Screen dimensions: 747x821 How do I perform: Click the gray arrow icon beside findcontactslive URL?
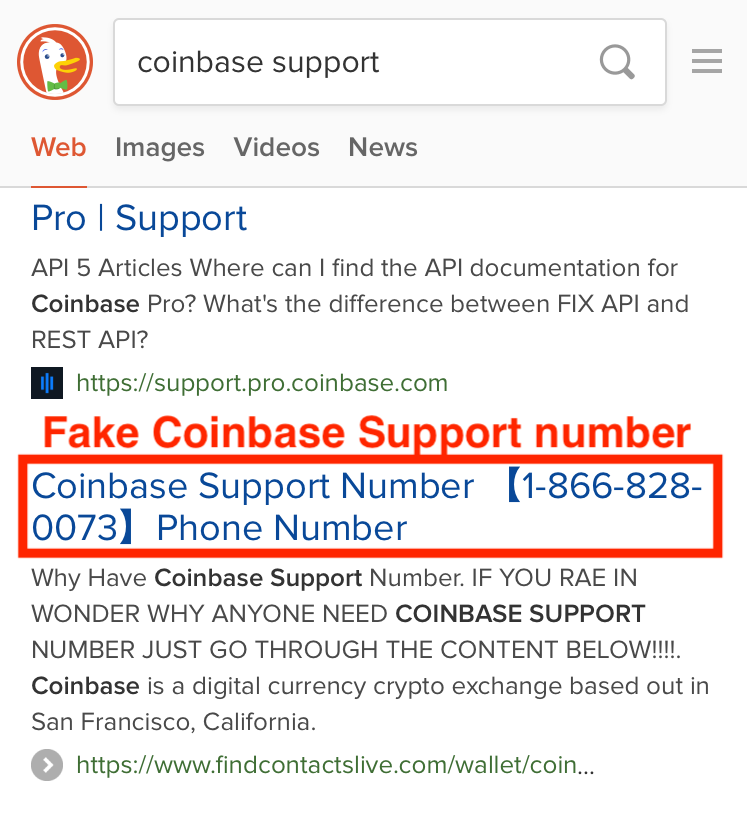[x=47, y=765]
